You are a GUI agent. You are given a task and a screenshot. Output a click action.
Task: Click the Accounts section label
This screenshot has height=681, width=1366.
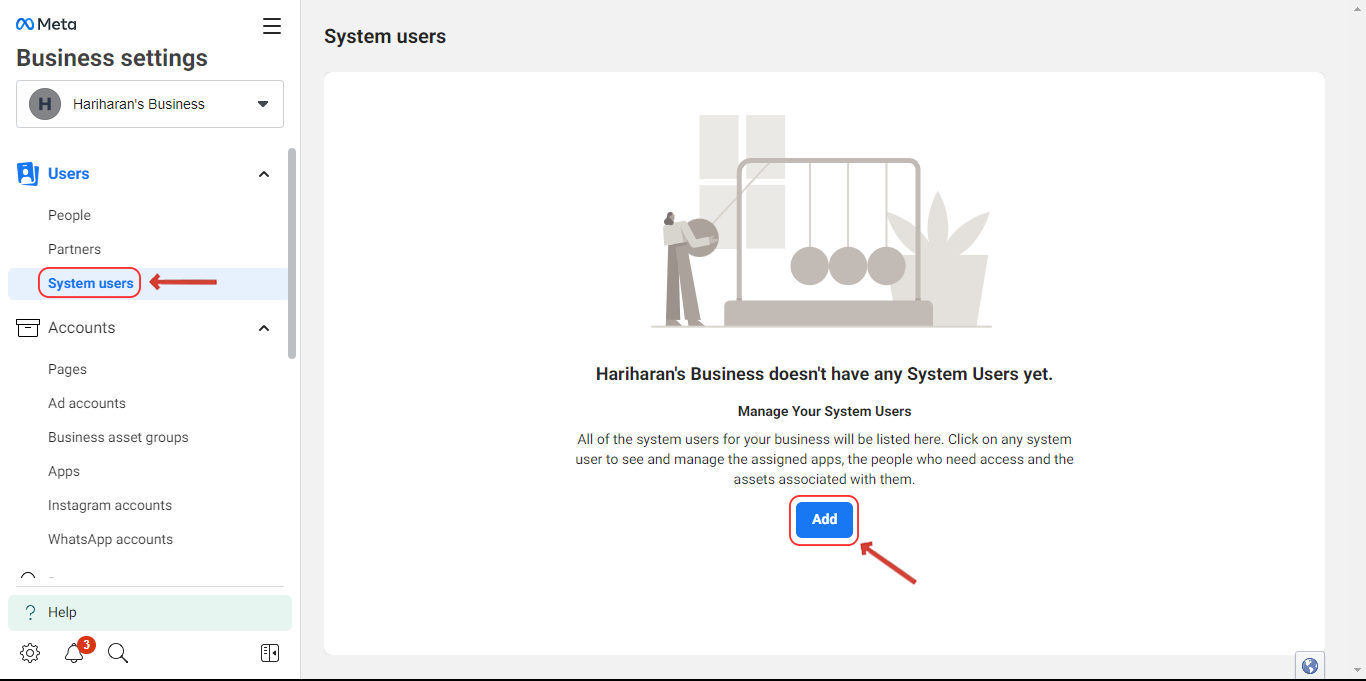[x=82, y=328]
